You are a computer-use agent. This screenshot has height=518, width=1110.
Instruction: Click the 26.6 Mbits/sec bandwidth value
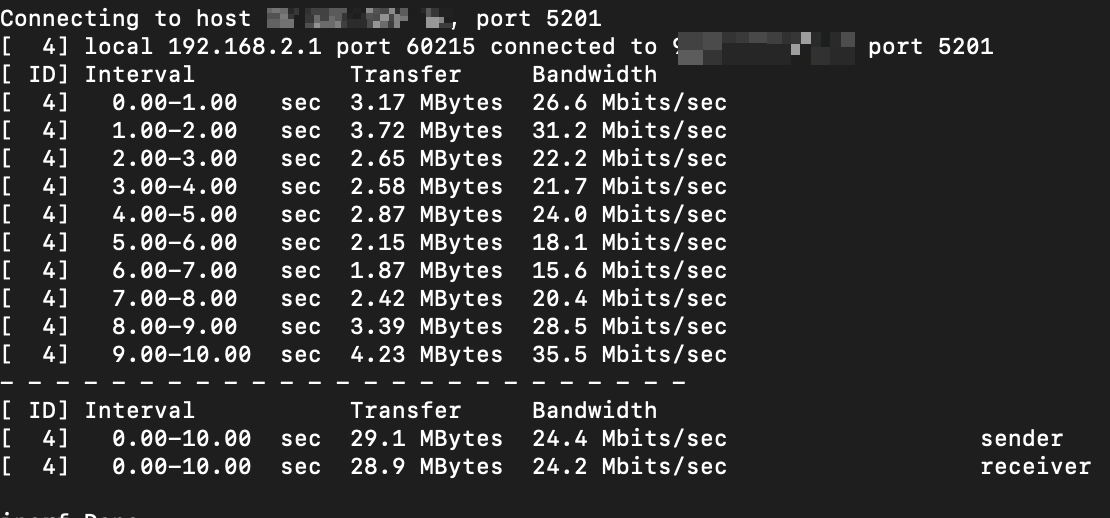click(629, 103)
